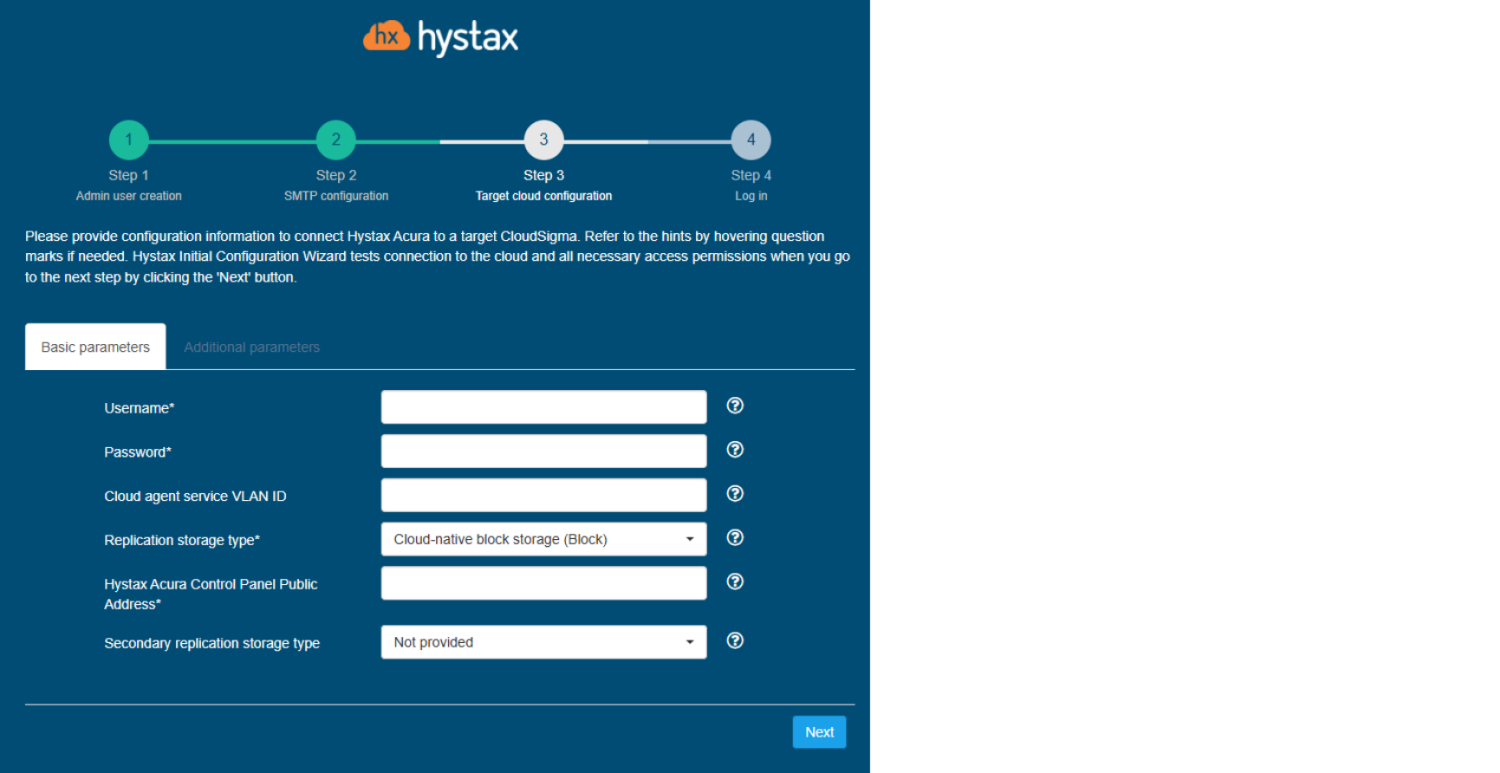Click the 'Admin user creation' step label

pos(129,196)
